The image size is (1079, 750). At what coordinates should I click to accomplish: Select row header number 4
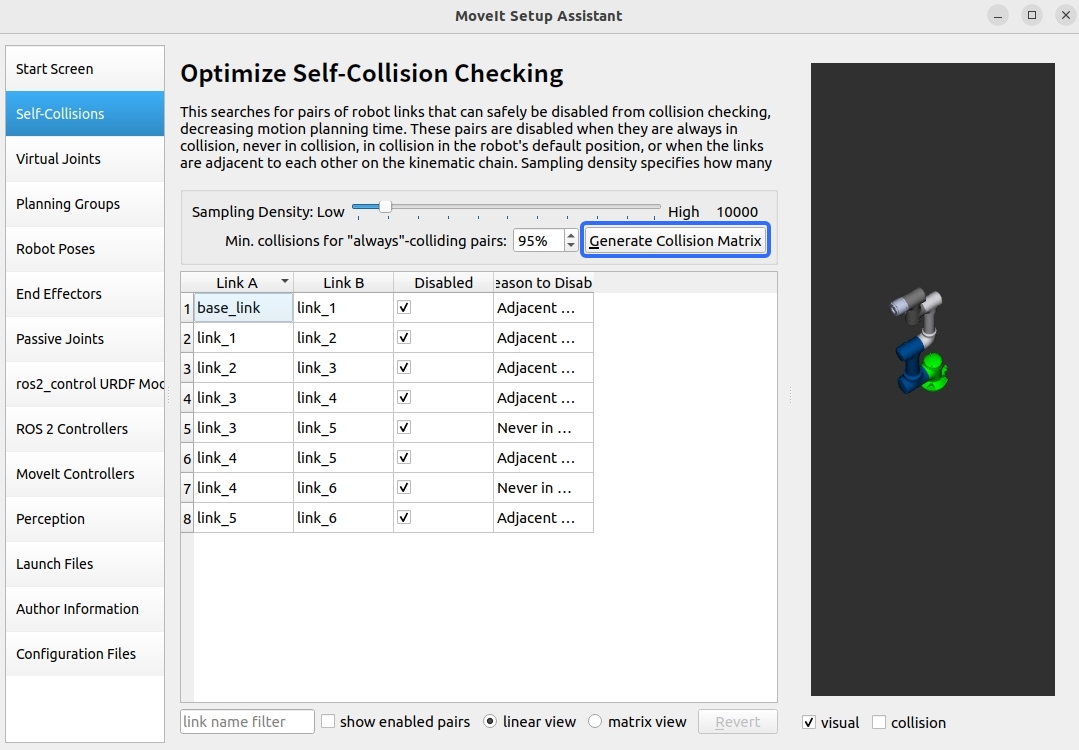(x=187, y=398)
